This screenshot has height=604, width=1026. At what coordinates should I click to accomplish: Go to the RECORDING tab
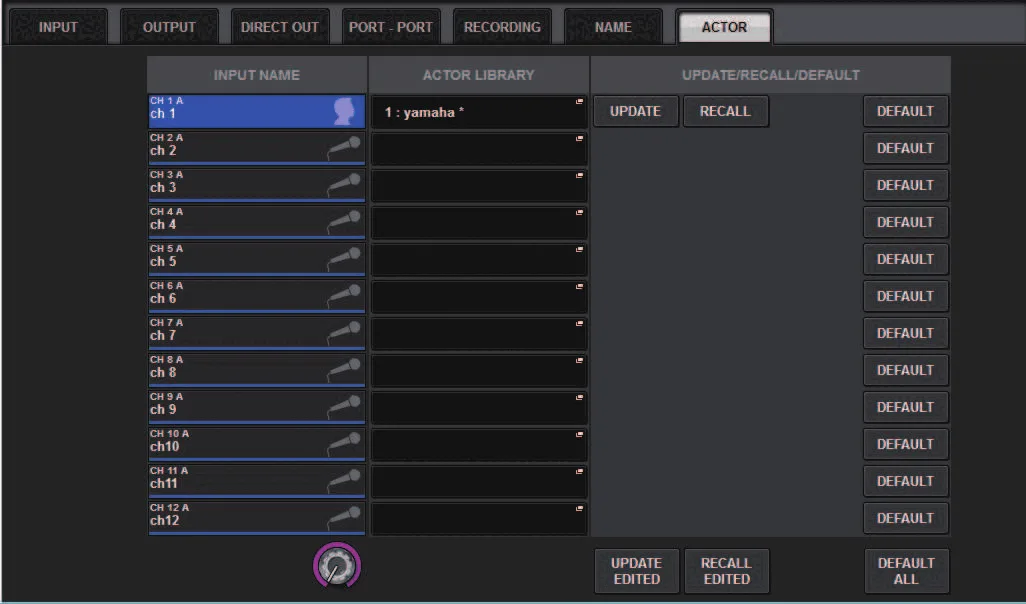(x=502, y=27)
